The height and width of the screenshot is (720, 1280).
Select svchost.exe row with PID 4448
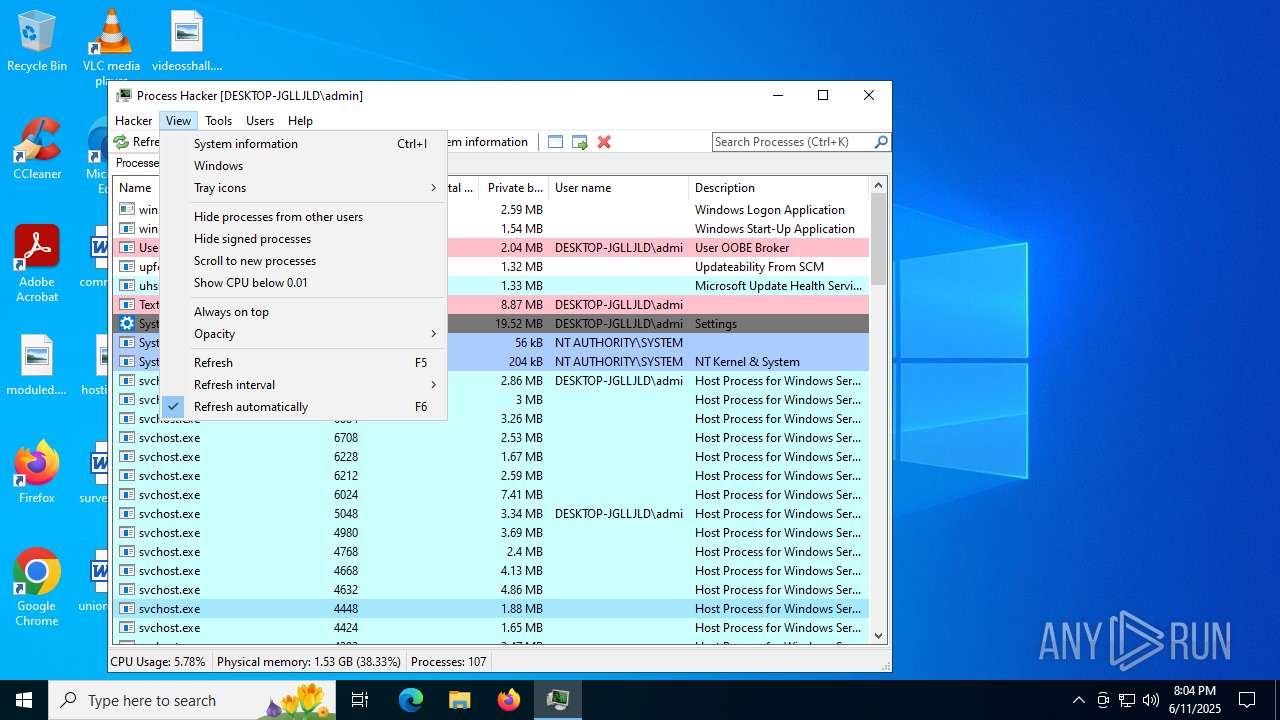(491, 609)
